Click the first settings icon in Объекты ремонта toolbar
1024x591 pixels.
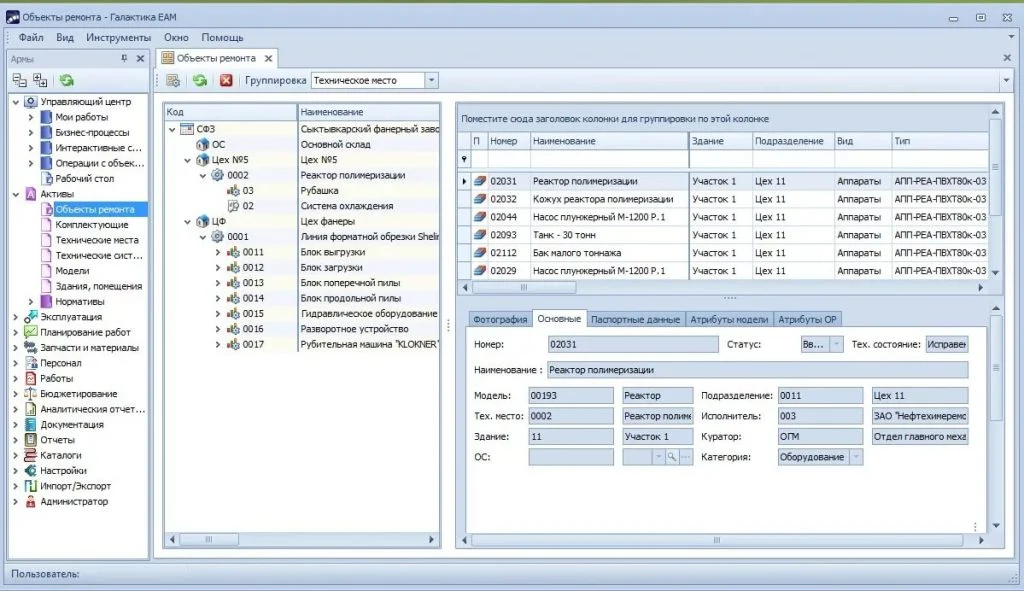(173, 80)
